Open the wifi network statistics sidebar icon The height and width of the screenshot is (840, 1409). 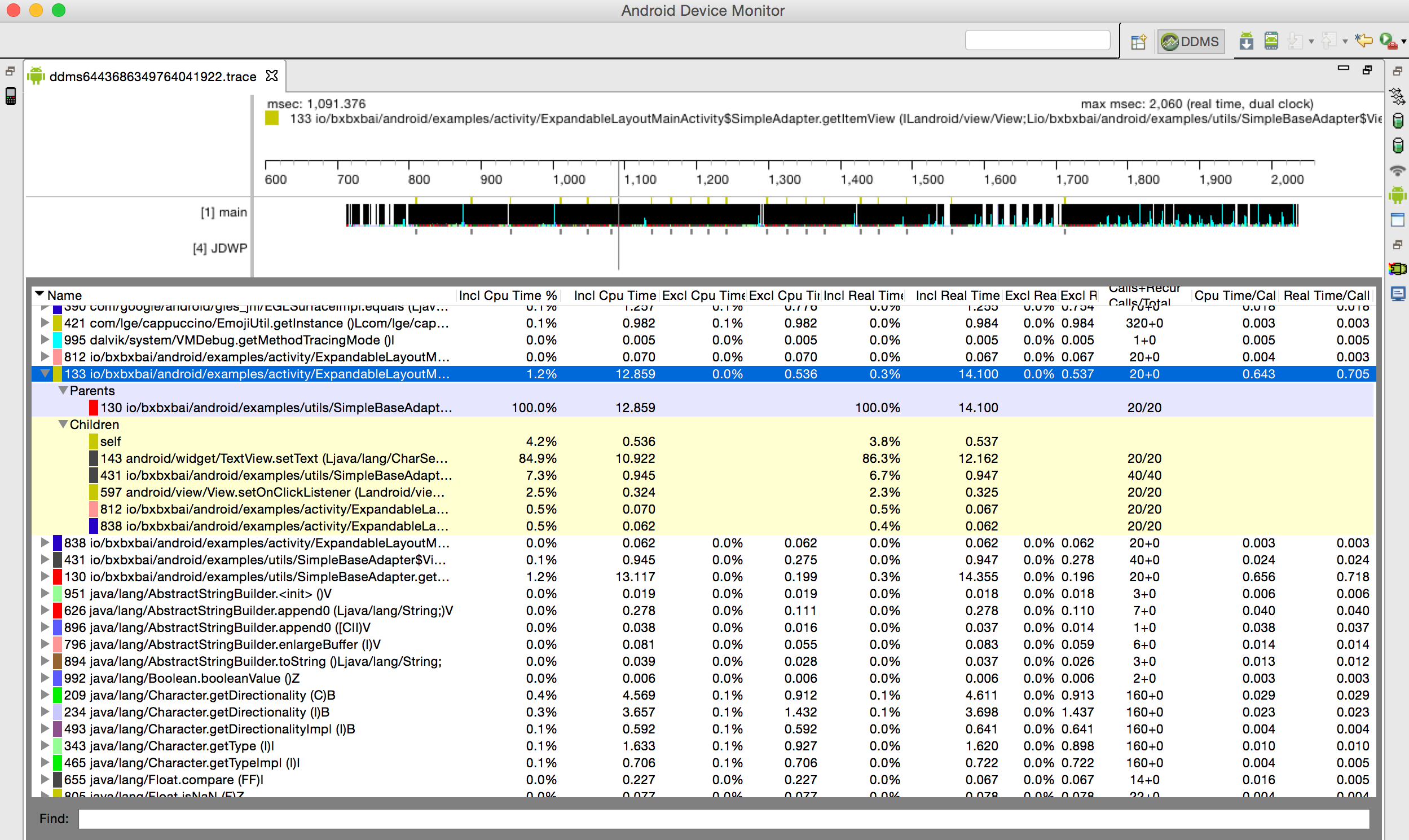click(x=1397, y=170)
